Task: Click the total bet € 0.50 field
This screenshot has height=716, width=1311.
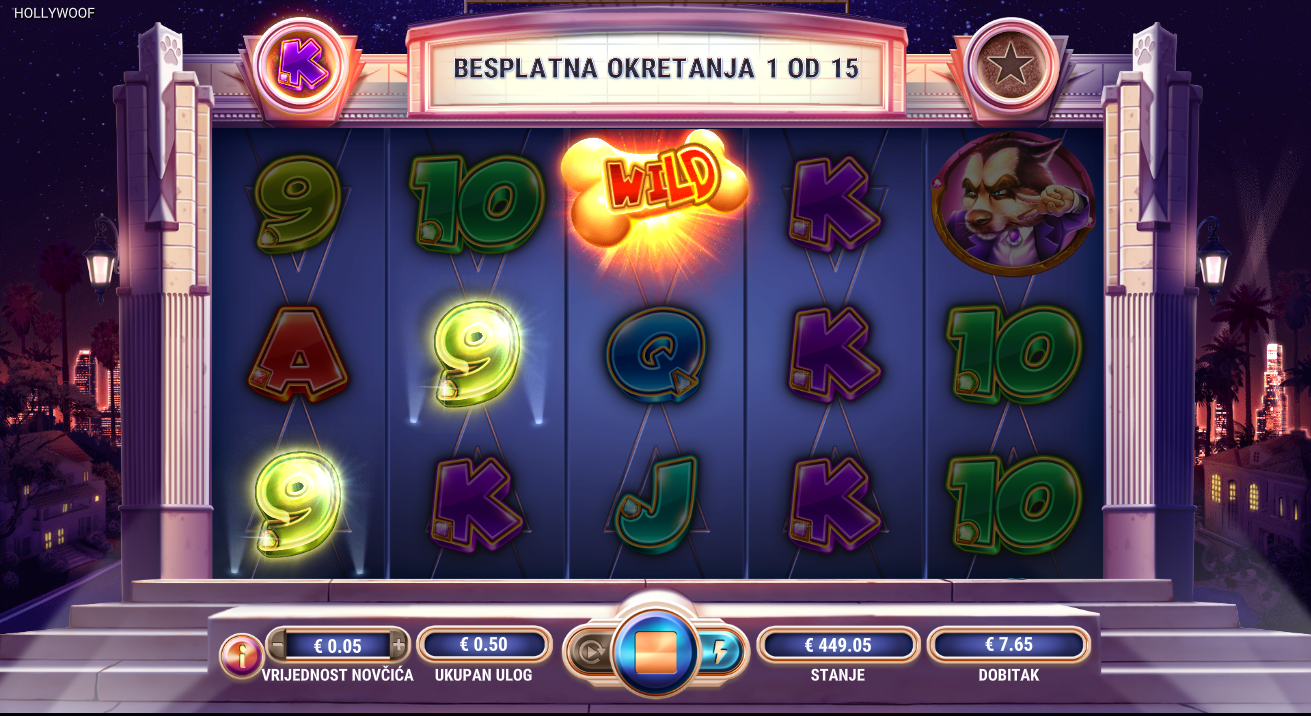Action: click(484, 645)
